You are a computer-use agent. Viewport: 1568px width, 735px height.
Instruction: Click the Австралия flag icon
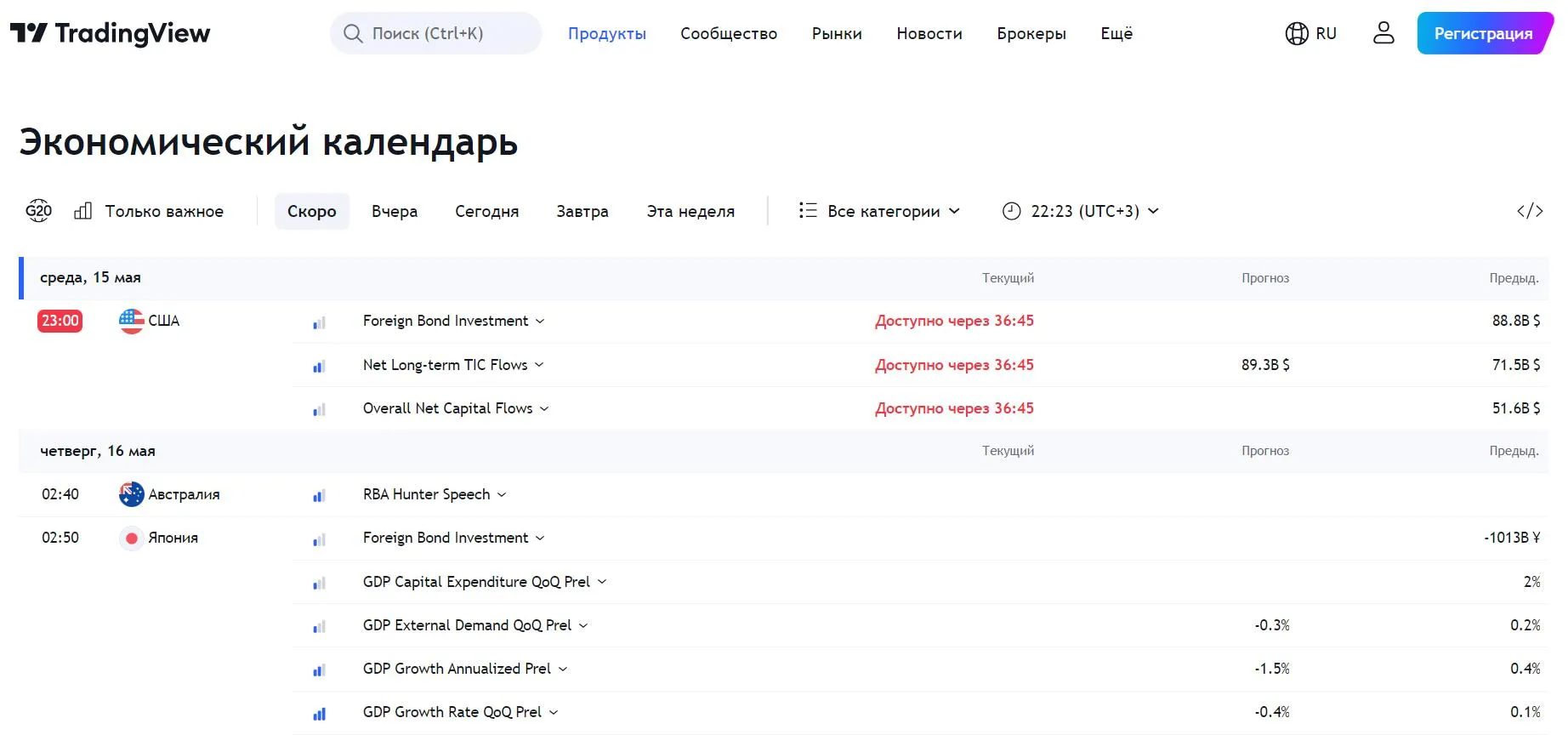(131, 494)
